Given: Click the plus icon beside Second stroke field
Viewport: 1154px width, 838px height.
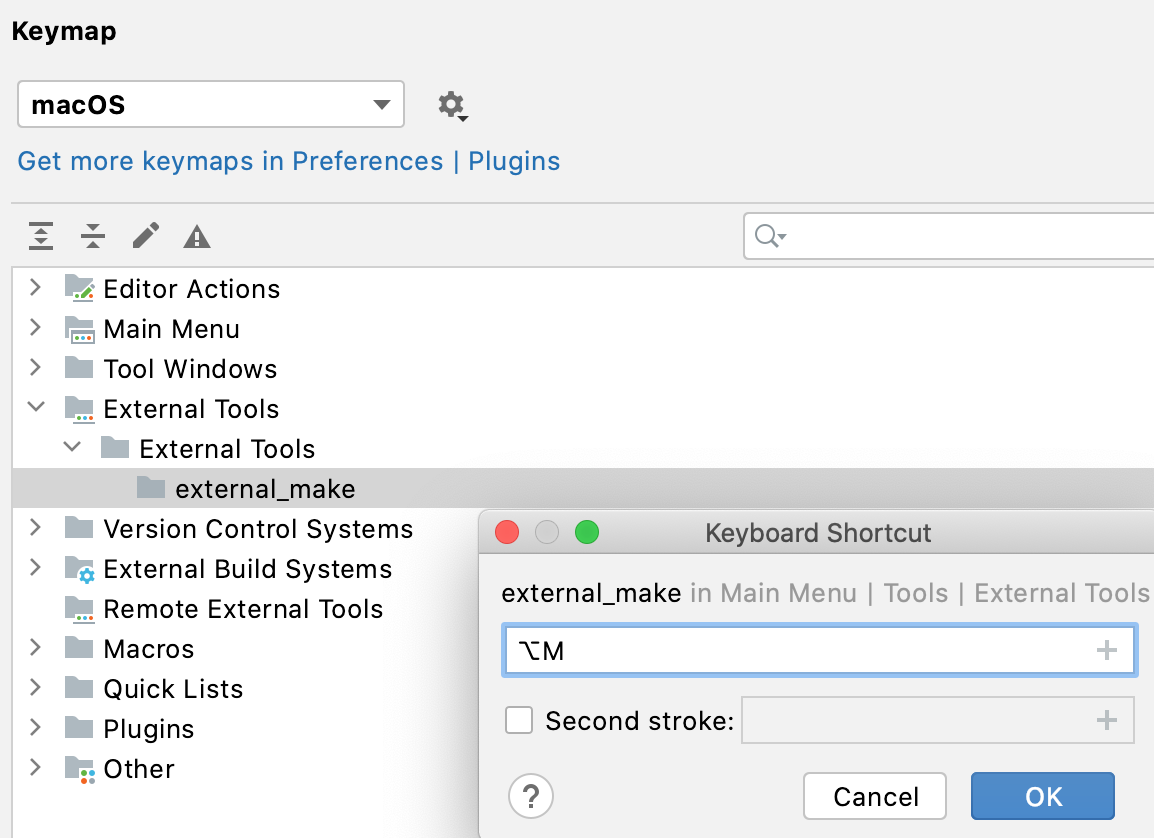Looking at the screenshot, I should (1107, 720).
